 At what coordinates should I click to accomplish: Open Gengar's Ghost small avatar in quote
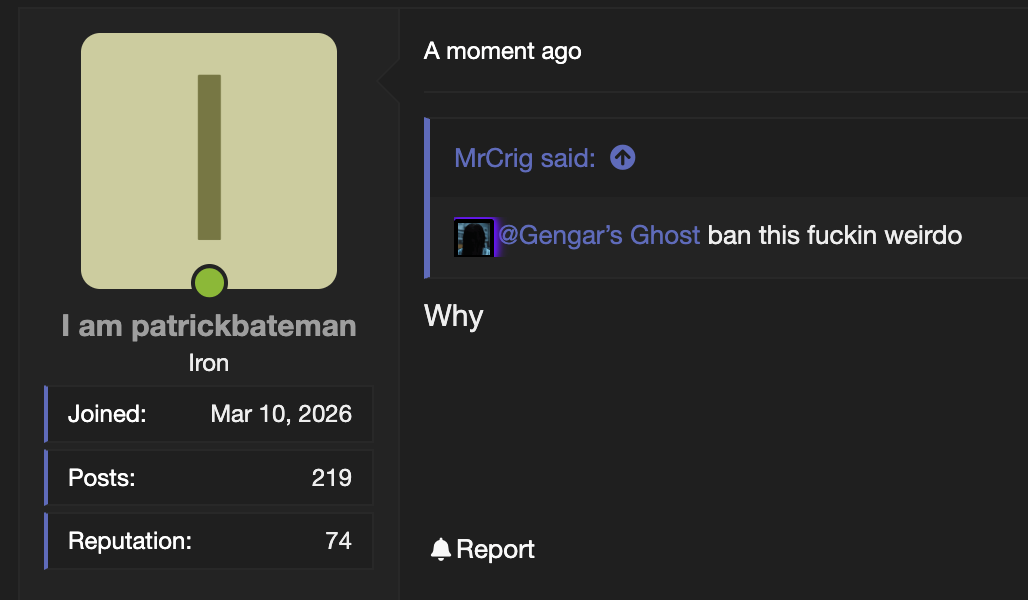[474, 237]
